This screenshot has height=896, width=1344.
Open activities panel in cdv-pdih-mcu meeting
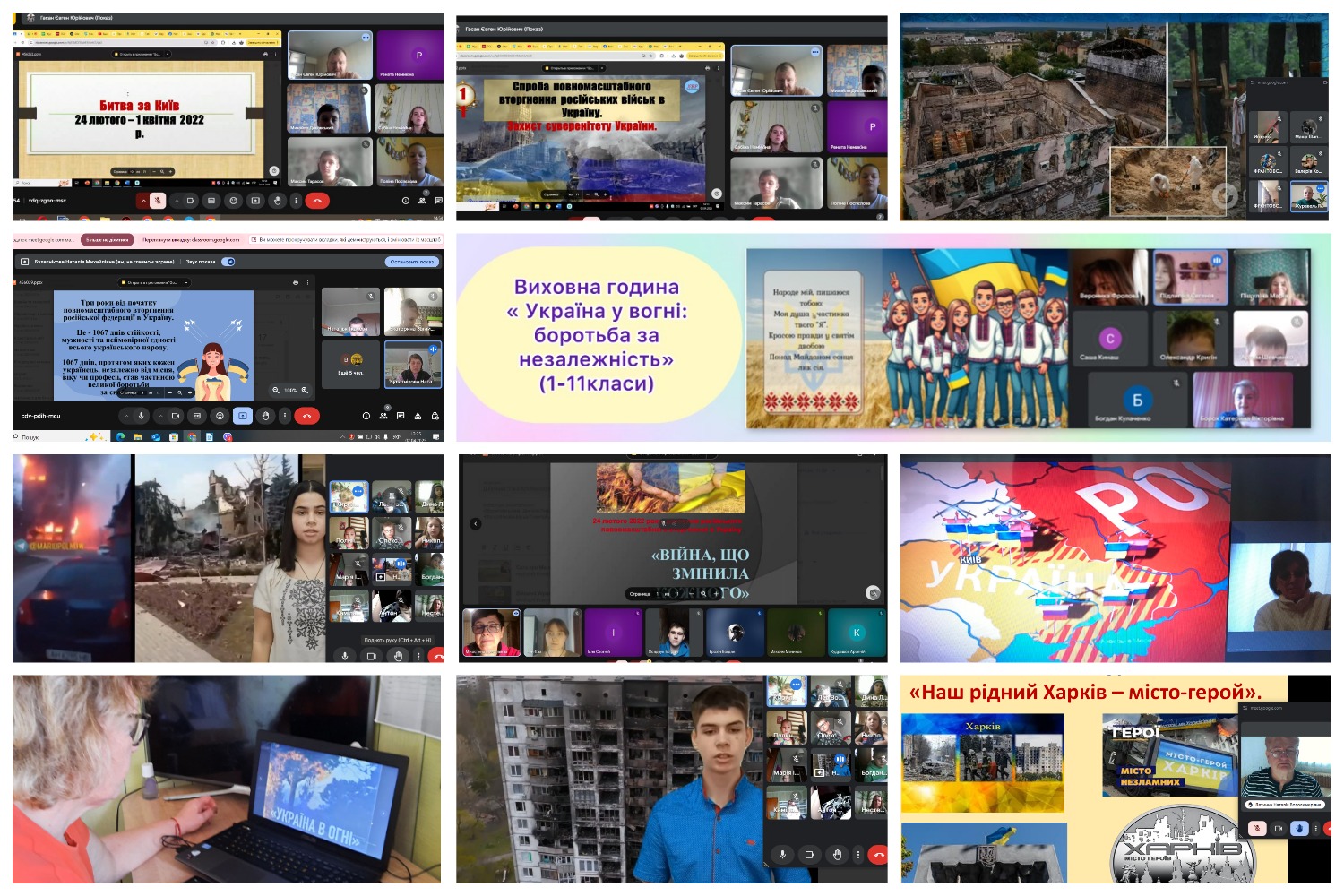418,416
